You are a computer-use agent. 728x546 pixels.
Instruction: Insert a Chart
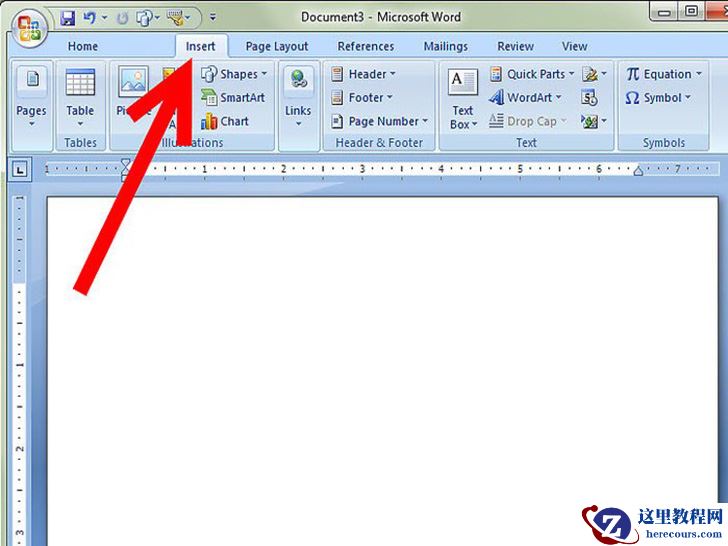(225, 121)
